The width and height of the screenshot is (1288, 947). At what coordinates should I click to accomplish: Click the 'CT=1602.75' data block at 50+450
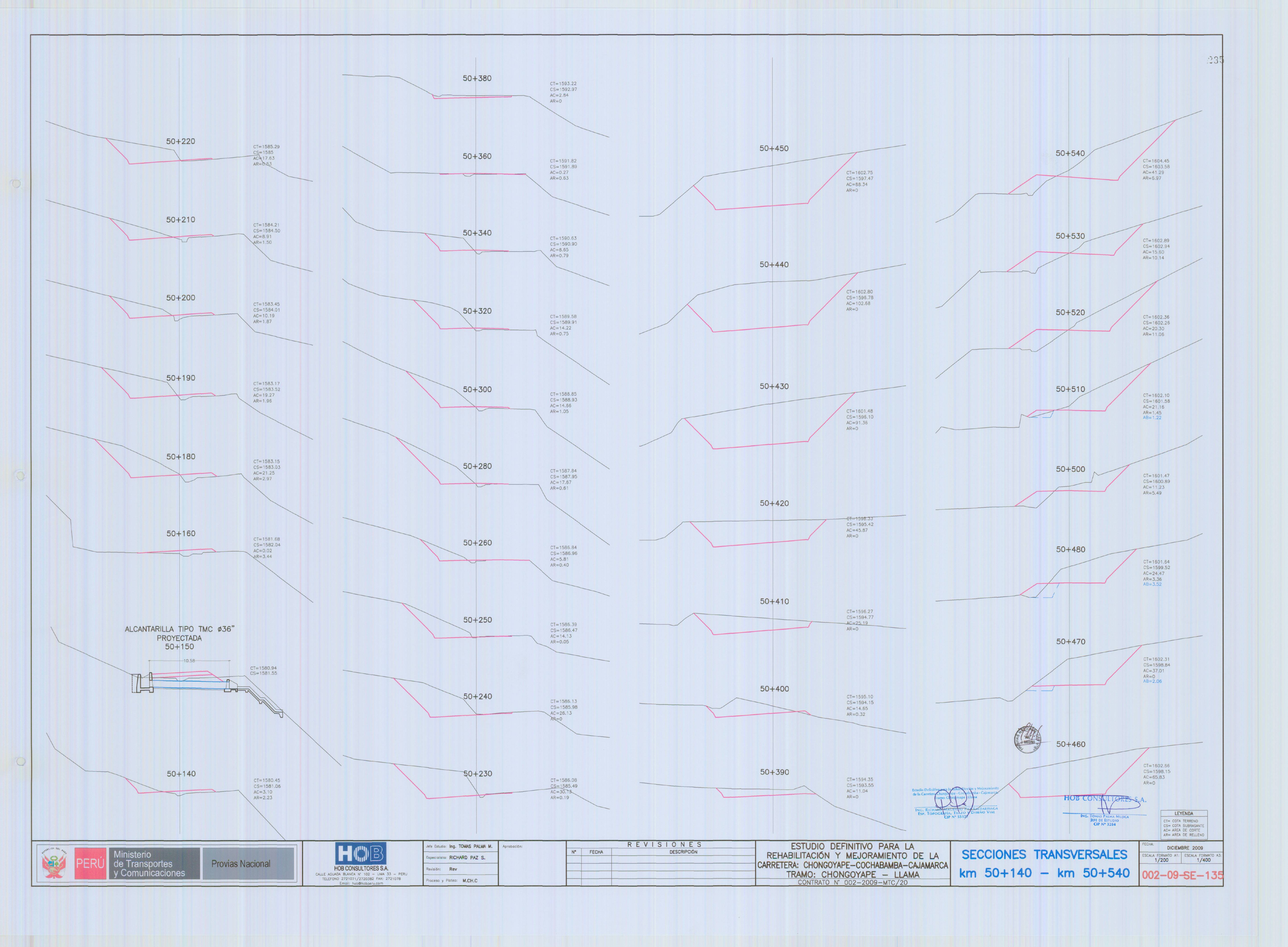[x=860, y=181]
